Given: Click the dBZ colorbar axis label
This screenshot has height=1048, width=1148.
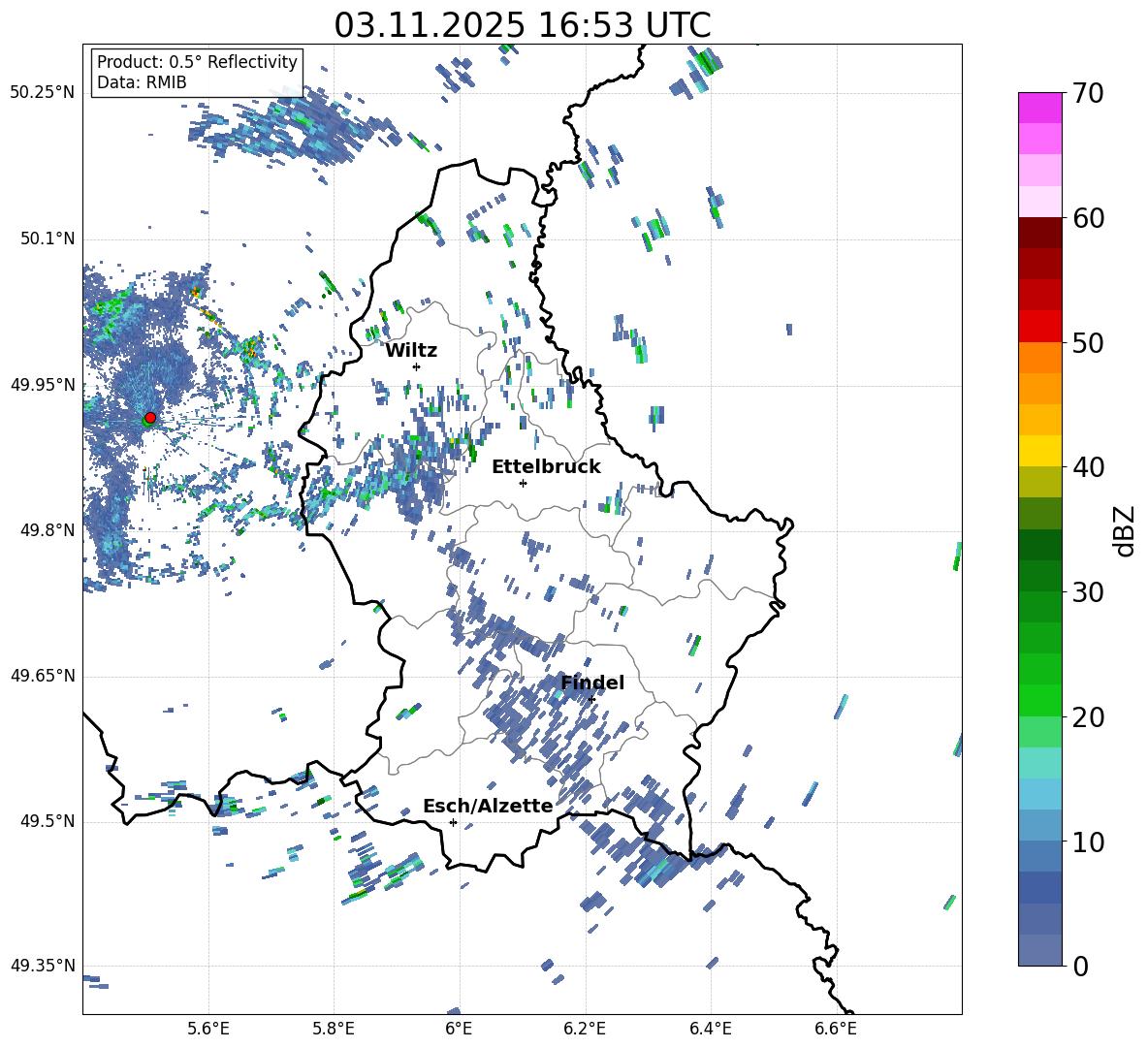Looking at the screenshot, I should 1125,531.
